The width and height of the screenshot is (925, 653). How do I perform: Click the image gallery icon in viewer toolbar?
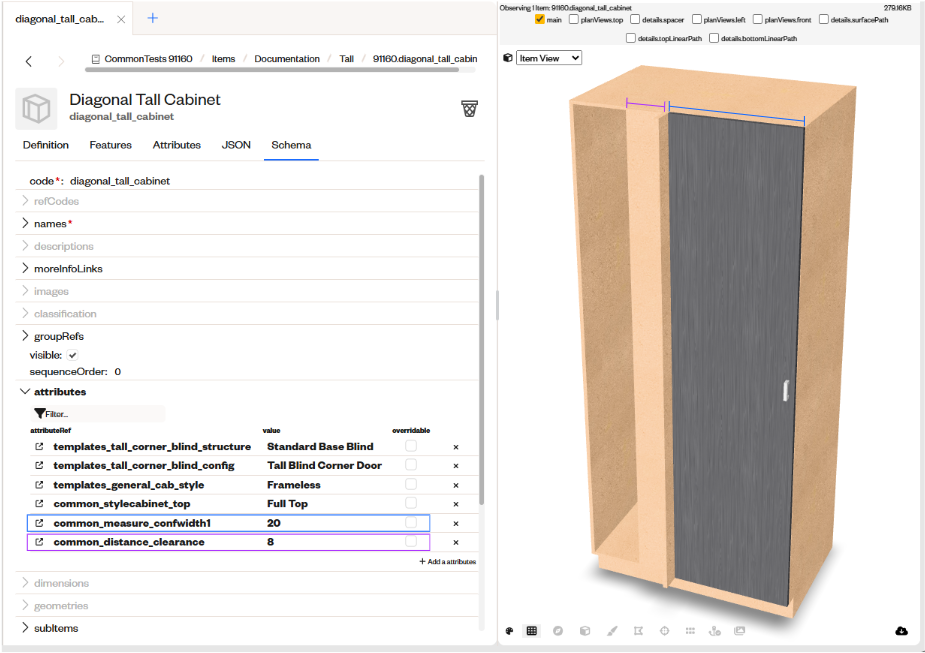coord(740,631)
